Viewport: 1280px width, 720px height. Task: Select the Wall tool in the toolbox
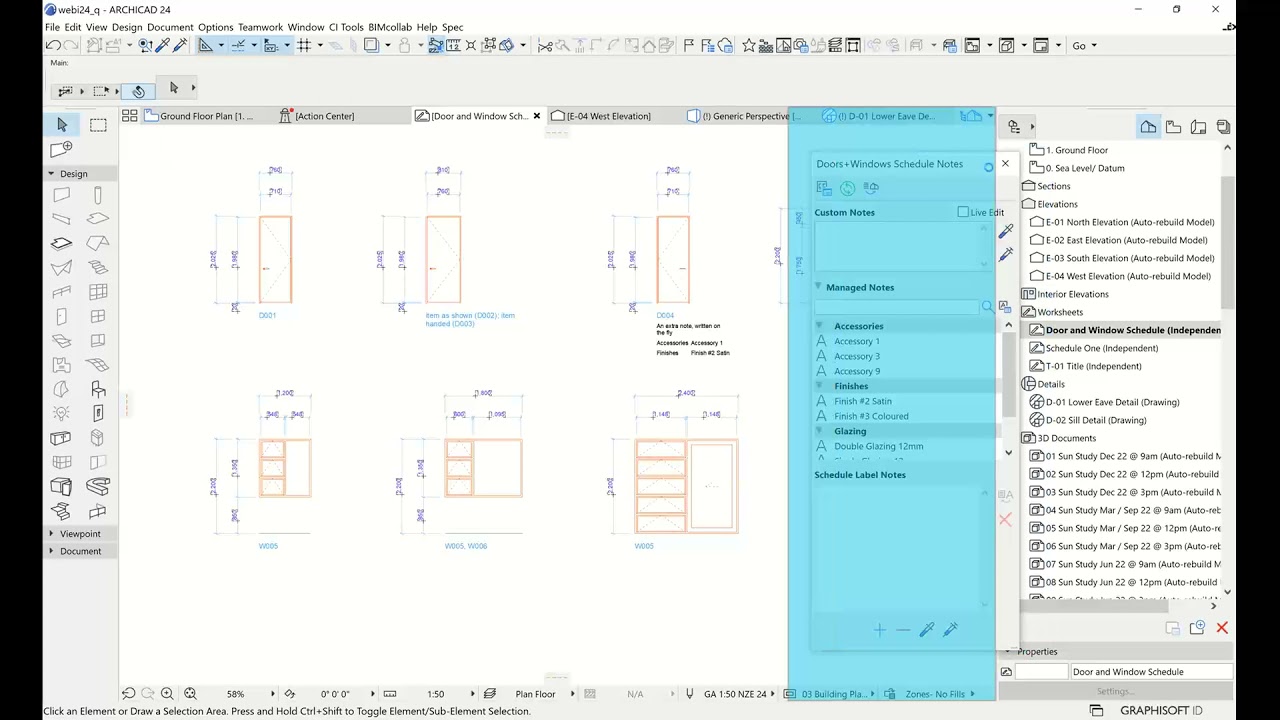pos(61,195)
